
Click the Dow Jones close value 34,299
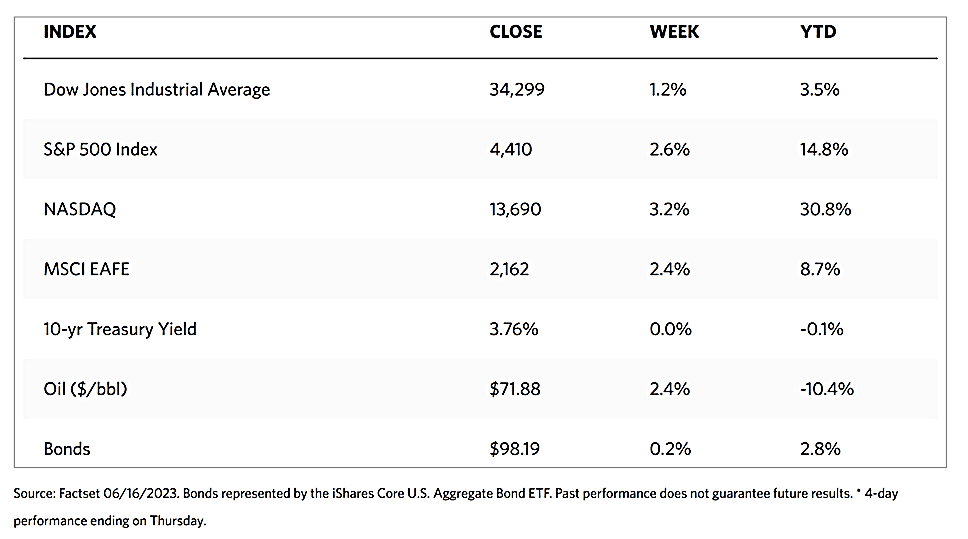click(x=518, y=89)
